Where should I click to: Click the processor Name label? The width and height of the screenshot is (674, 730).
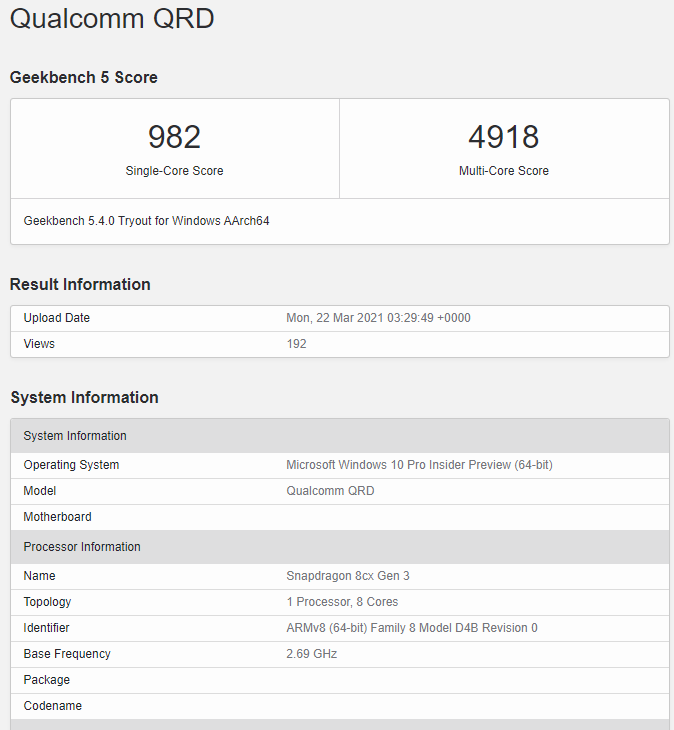pyautogui.click(x=40, y=576)
